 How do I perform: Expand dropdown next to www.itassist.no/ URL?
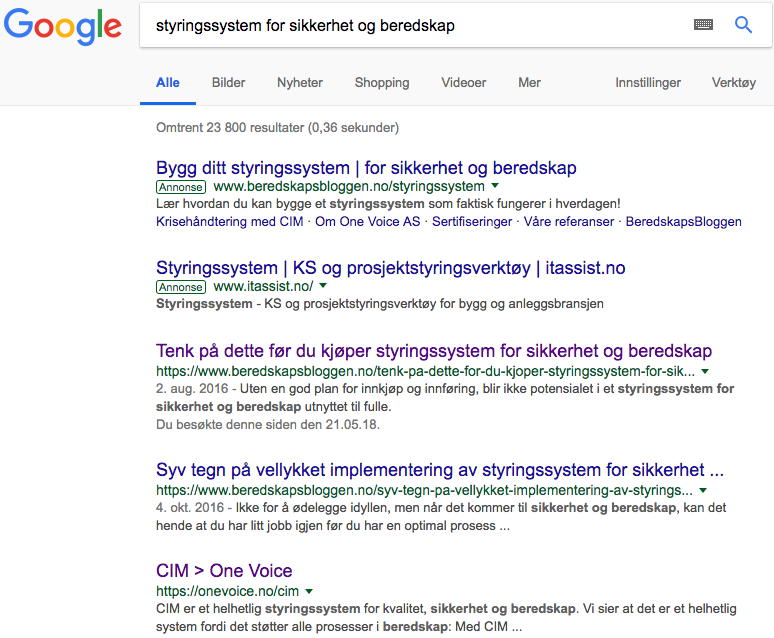(x=323, y=285)
